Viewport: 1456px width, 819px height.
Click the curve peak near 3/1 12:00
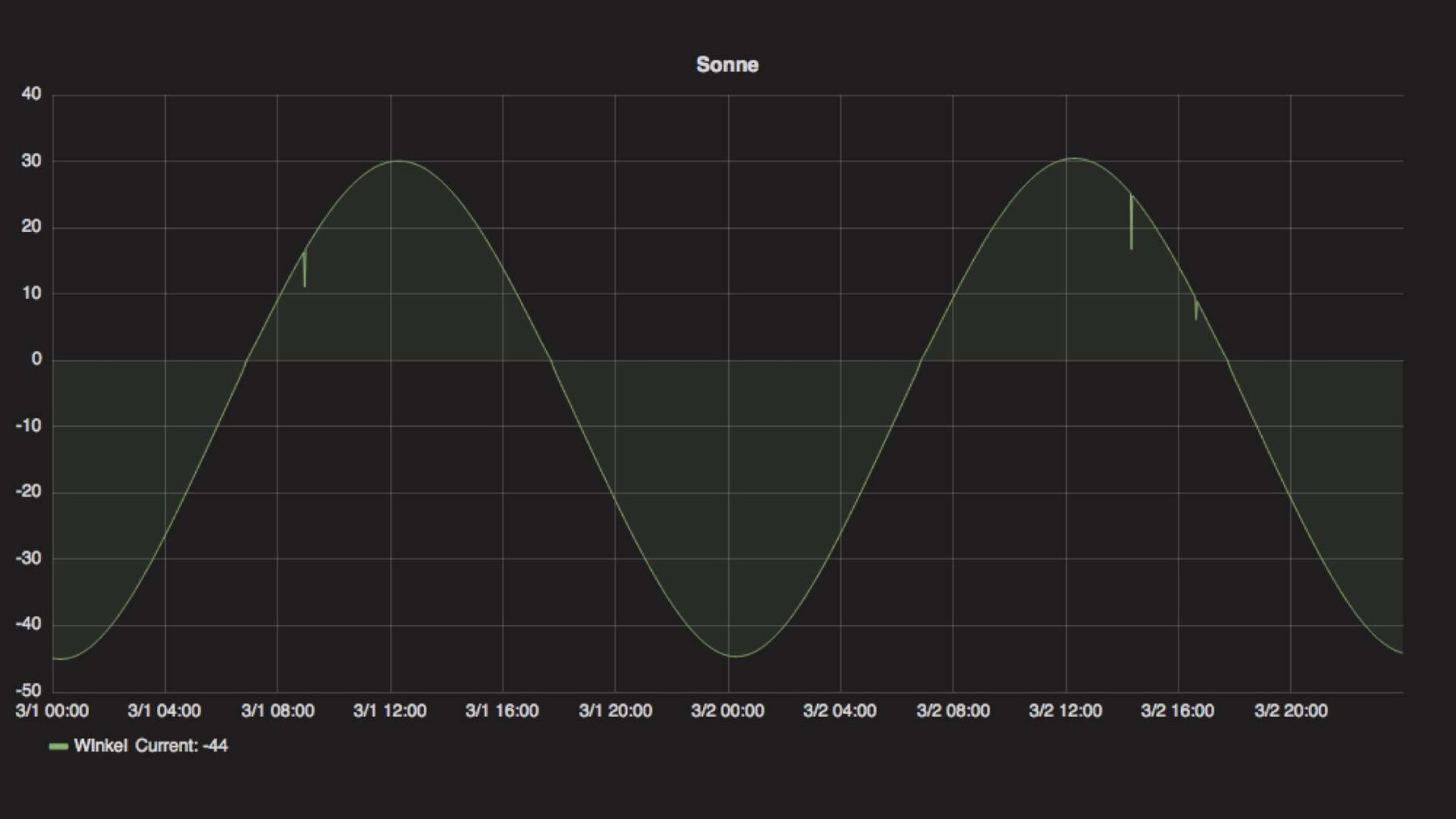click(398, 161)
